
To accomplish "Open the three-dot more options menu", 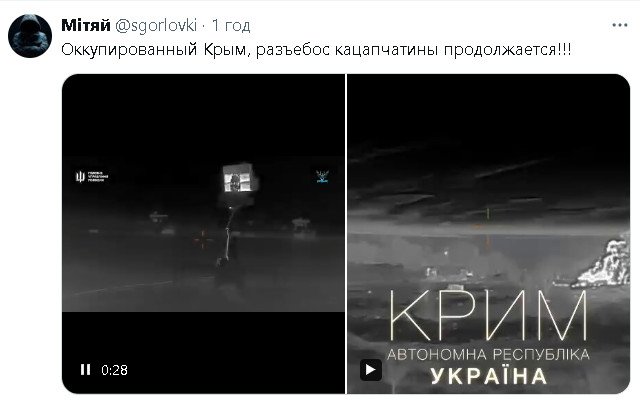I will pyautogui.click(x=620, y=25).
